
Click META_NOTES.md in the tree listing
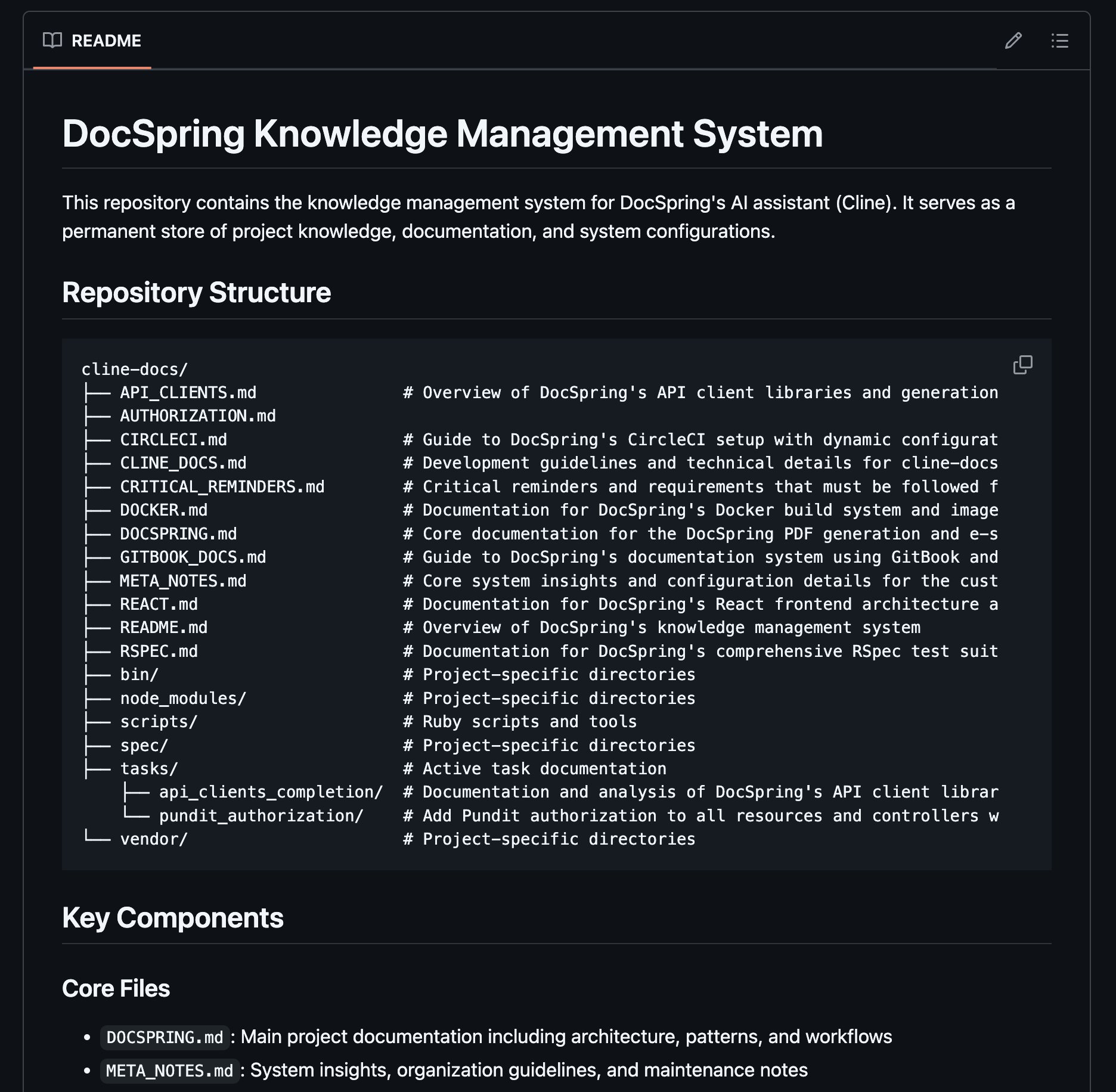[x=183, y=581]
